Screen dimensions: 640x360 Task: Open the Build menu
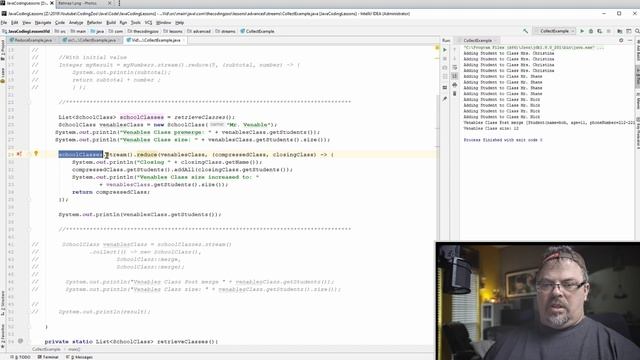click(x=111, y=23)
